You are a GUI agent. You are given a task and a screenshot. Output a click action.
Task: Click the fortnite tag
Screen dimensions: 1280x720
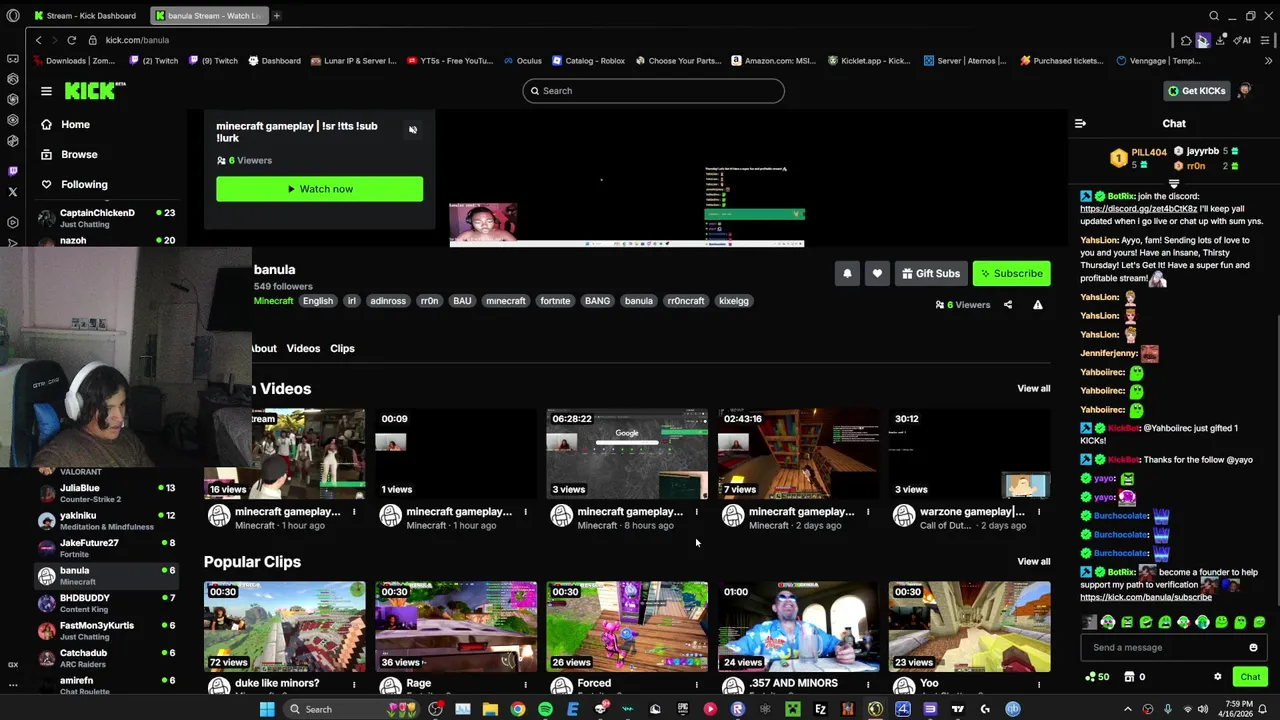tap(555, 301)
